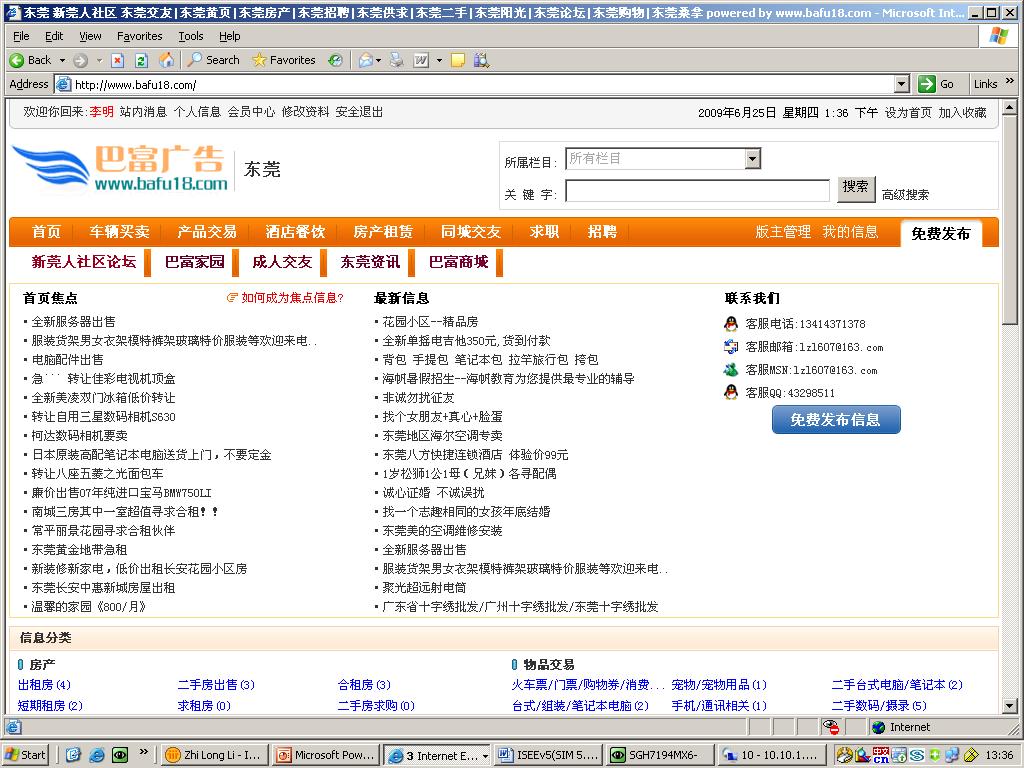
Task: Expand the 所属栏目 category dropdown
Action: click(752, 159)
